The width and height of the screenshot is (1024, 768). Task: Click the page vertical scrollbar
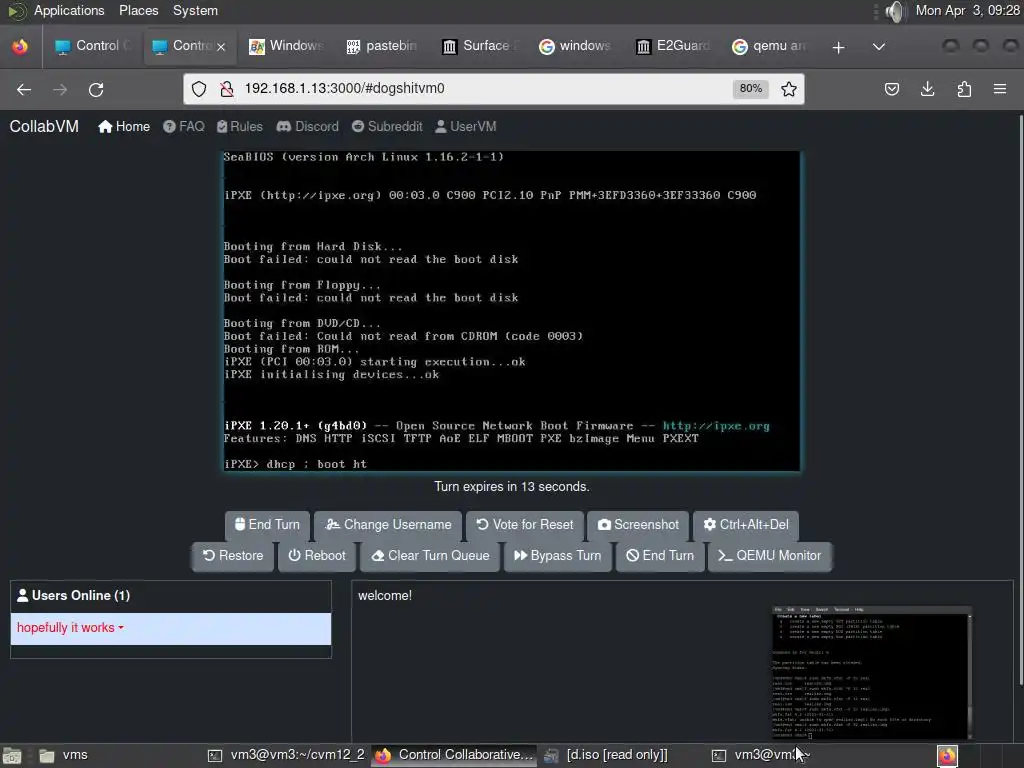click(1019, 400)
